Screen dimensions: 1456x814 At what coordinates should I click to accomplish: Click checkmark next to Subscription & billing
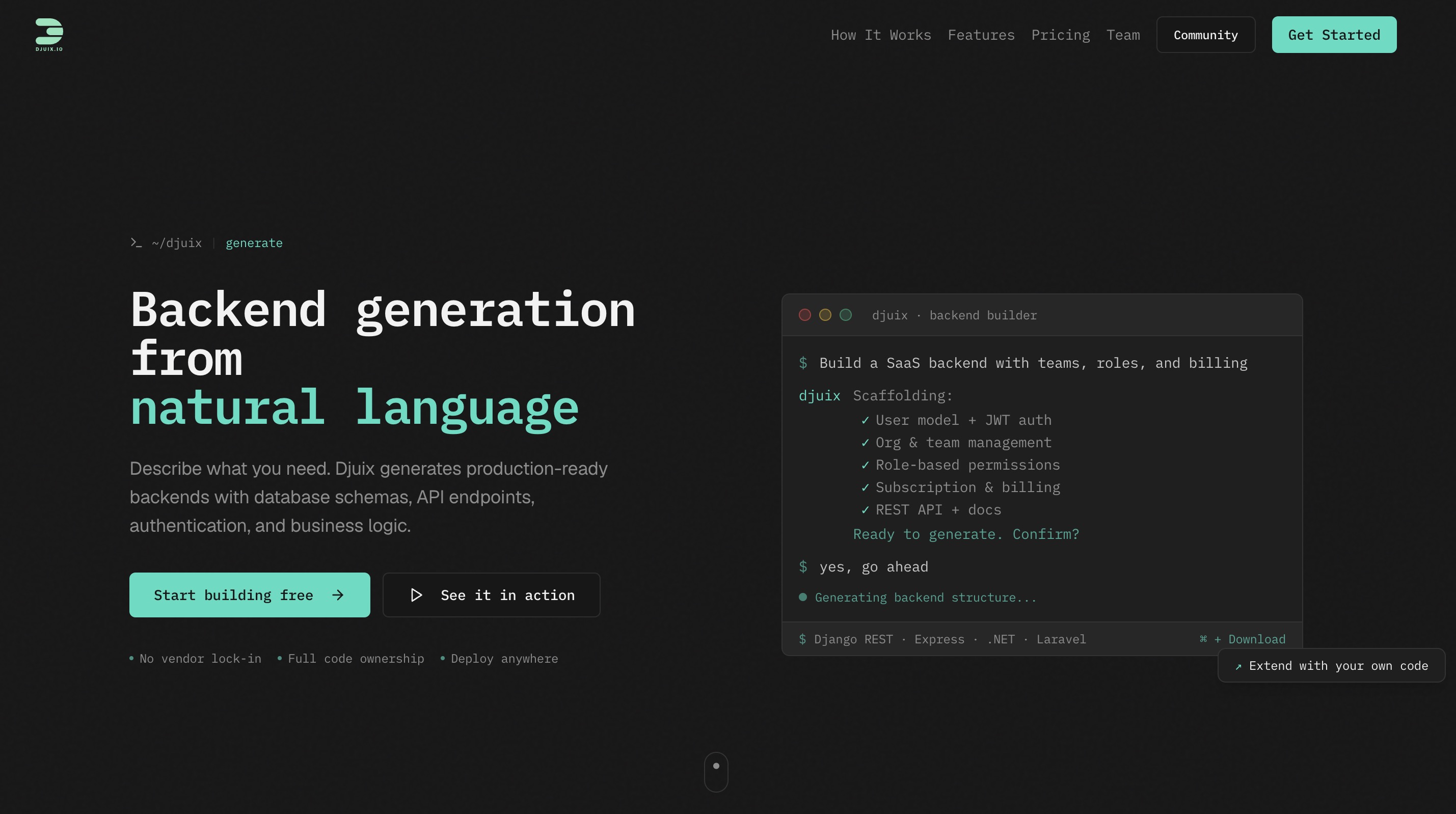(865, 487)
